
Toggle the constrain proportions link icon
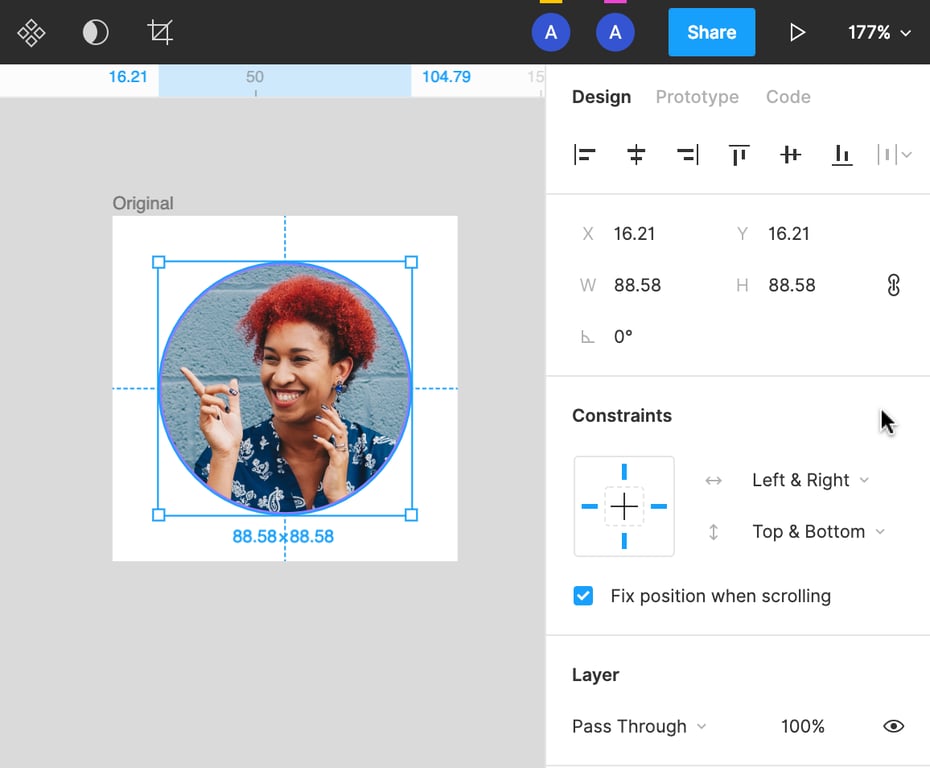(893, 285)
